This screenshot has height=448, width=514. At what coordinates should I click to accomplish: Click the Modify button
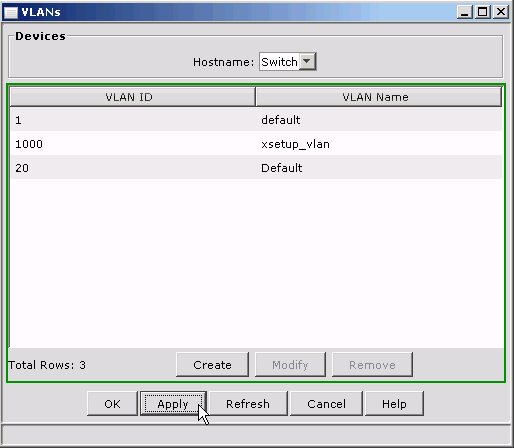[290, 365]
